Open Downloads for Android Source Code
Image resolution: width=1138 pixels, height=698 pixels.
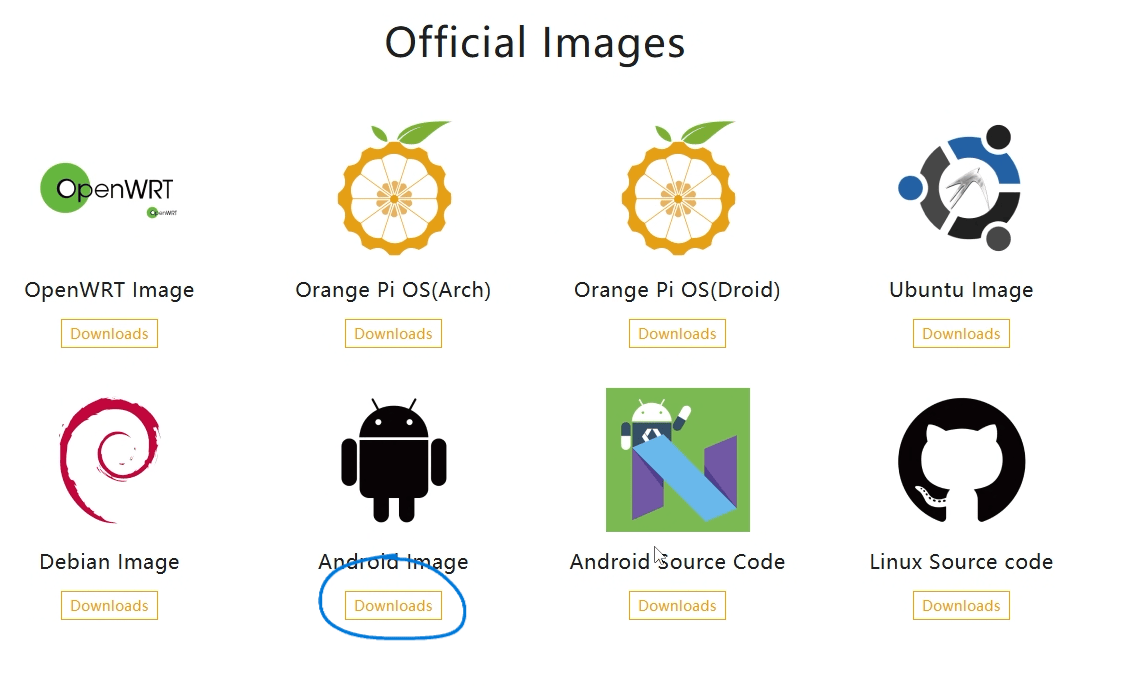coord(677,606)
